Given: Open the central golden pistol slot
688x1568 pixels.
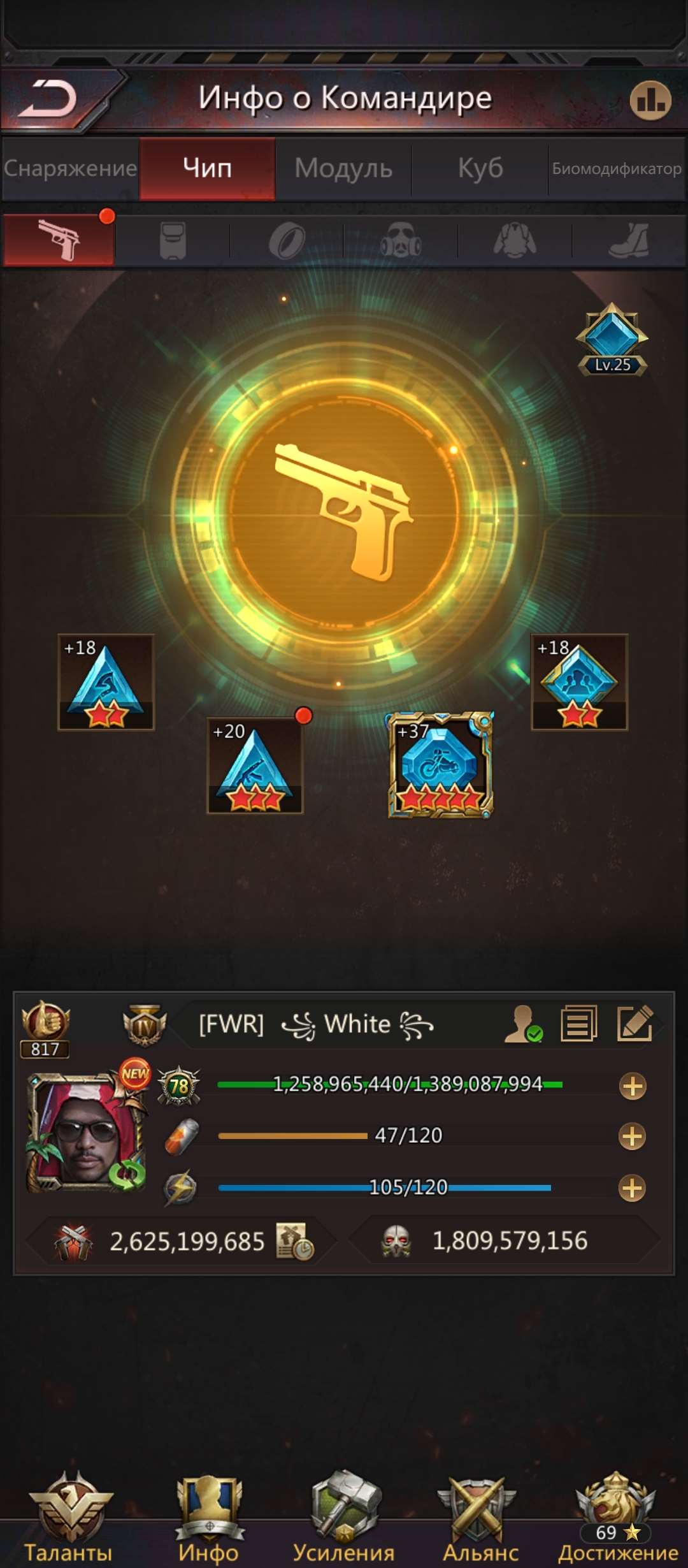Looking at the screenshot, I should tap(344, 510).
